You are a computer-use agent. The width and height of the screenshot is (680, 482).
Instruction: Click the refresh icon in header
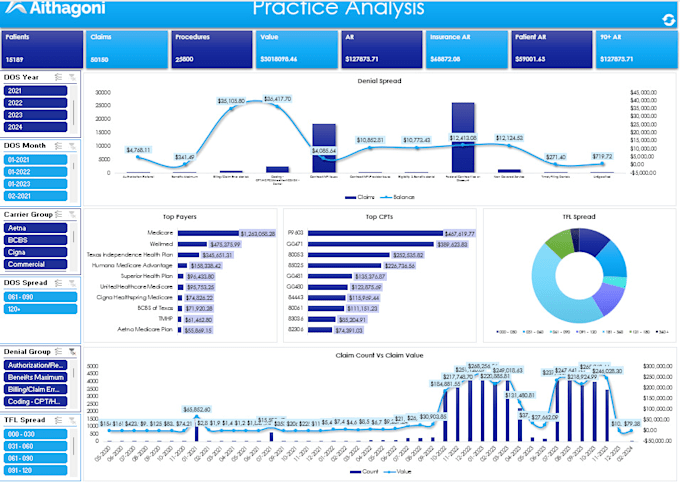click(668, 20)
